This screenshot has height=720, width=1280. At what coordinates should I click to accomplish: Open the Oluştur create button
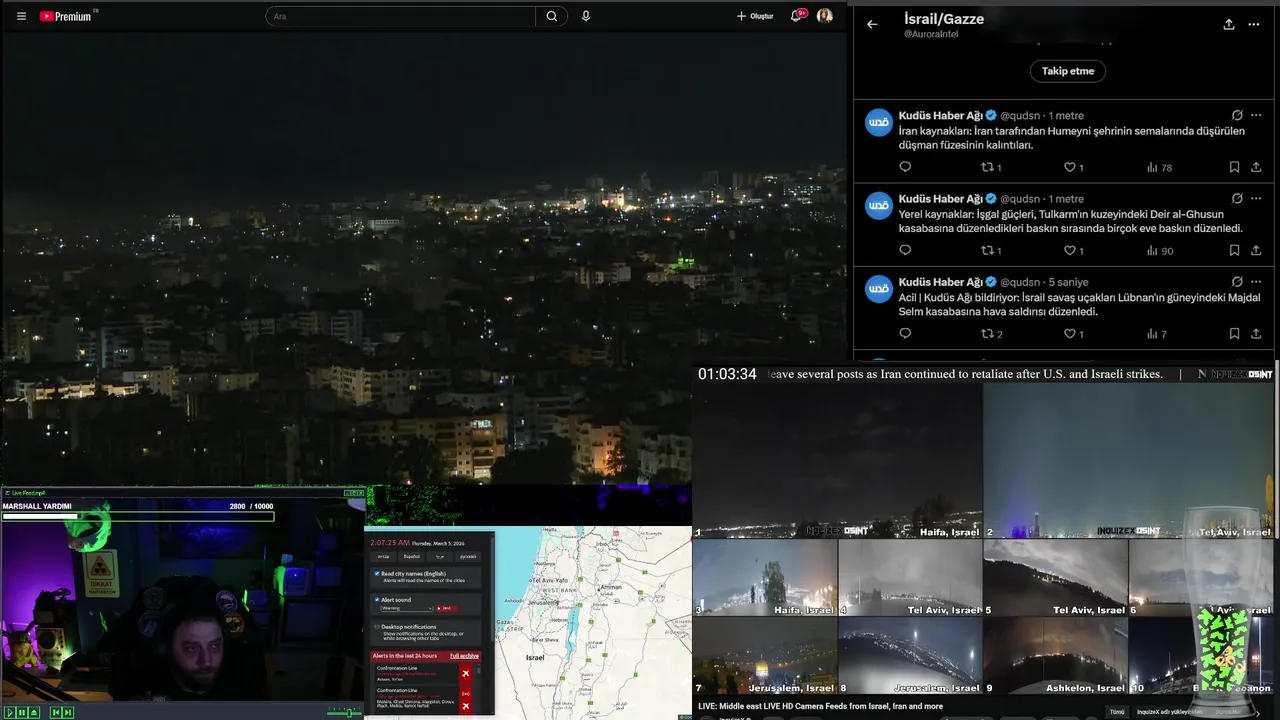755,16
